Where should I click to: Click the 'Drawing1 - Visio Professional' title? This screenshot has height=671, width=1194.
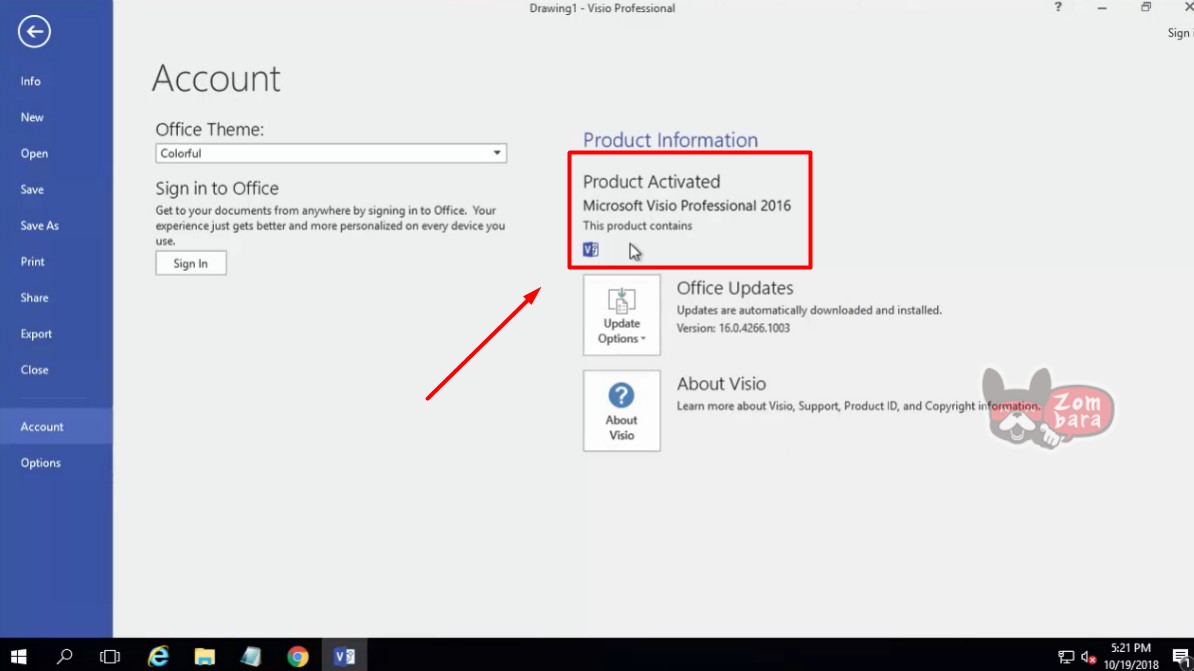coord(602,8)
